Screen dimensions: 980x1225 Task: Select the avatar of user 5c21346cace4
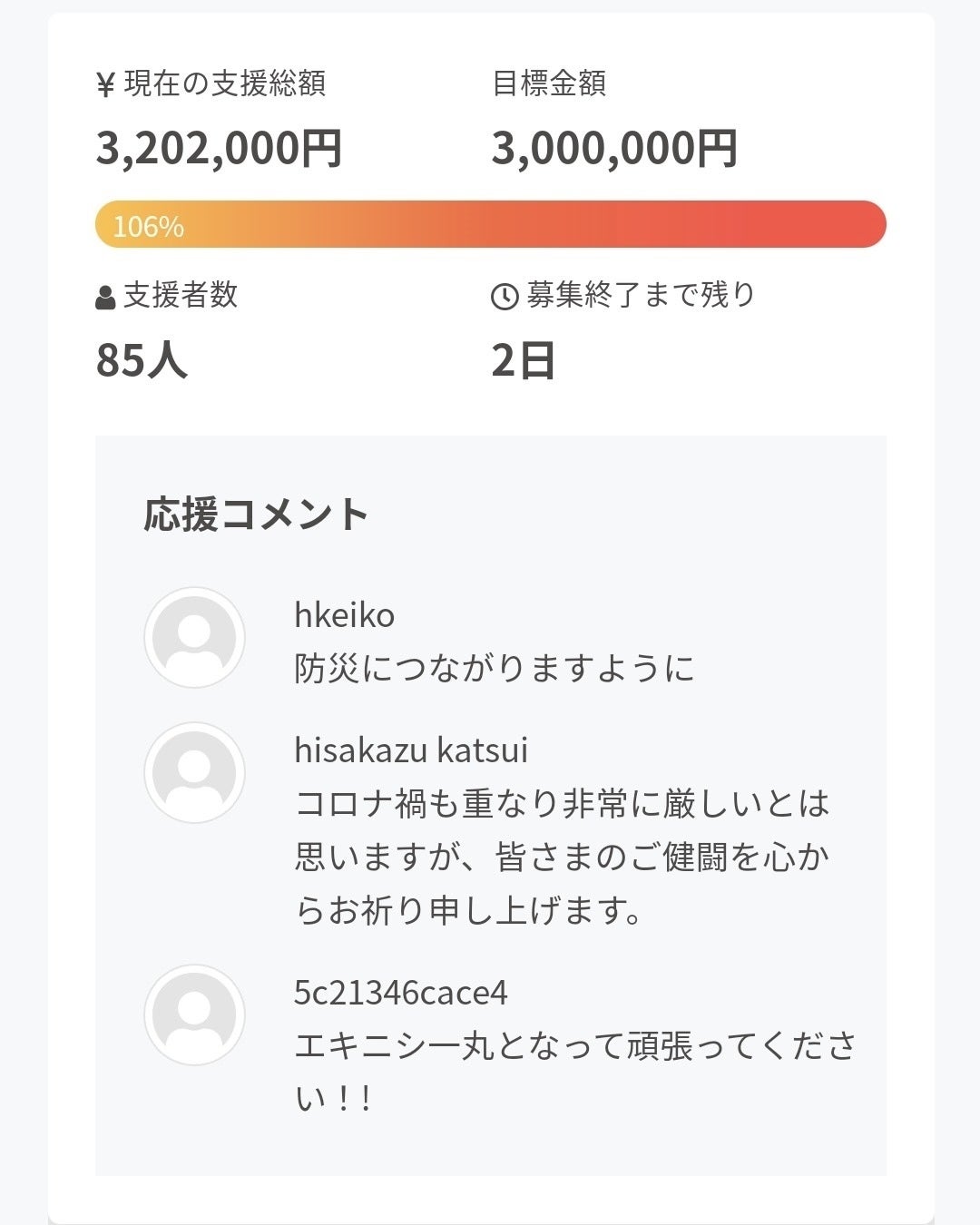(194, 1014)
